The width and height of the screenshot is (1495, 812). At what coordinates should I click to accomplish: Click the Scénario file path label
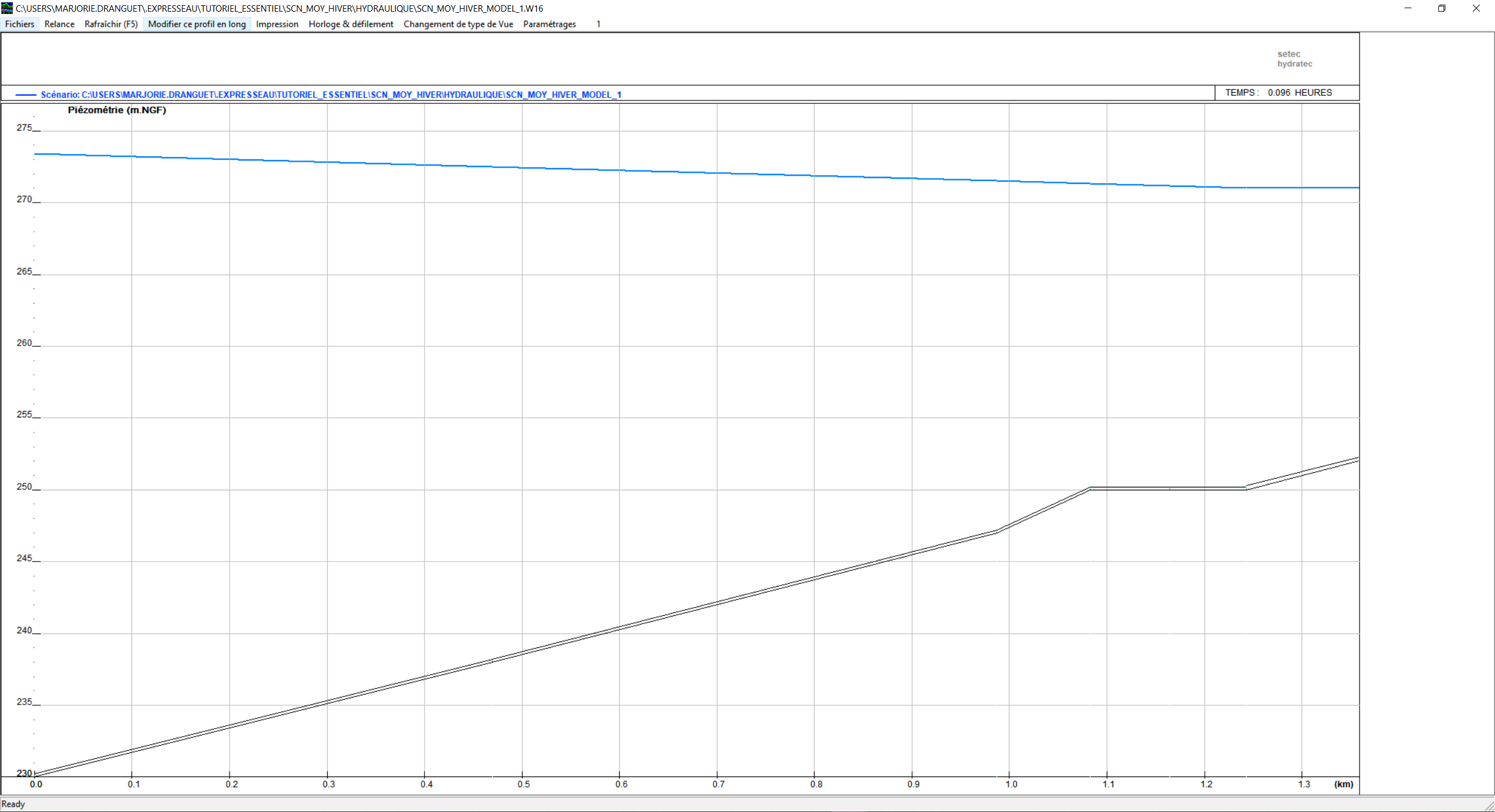[x=331, y=95]
